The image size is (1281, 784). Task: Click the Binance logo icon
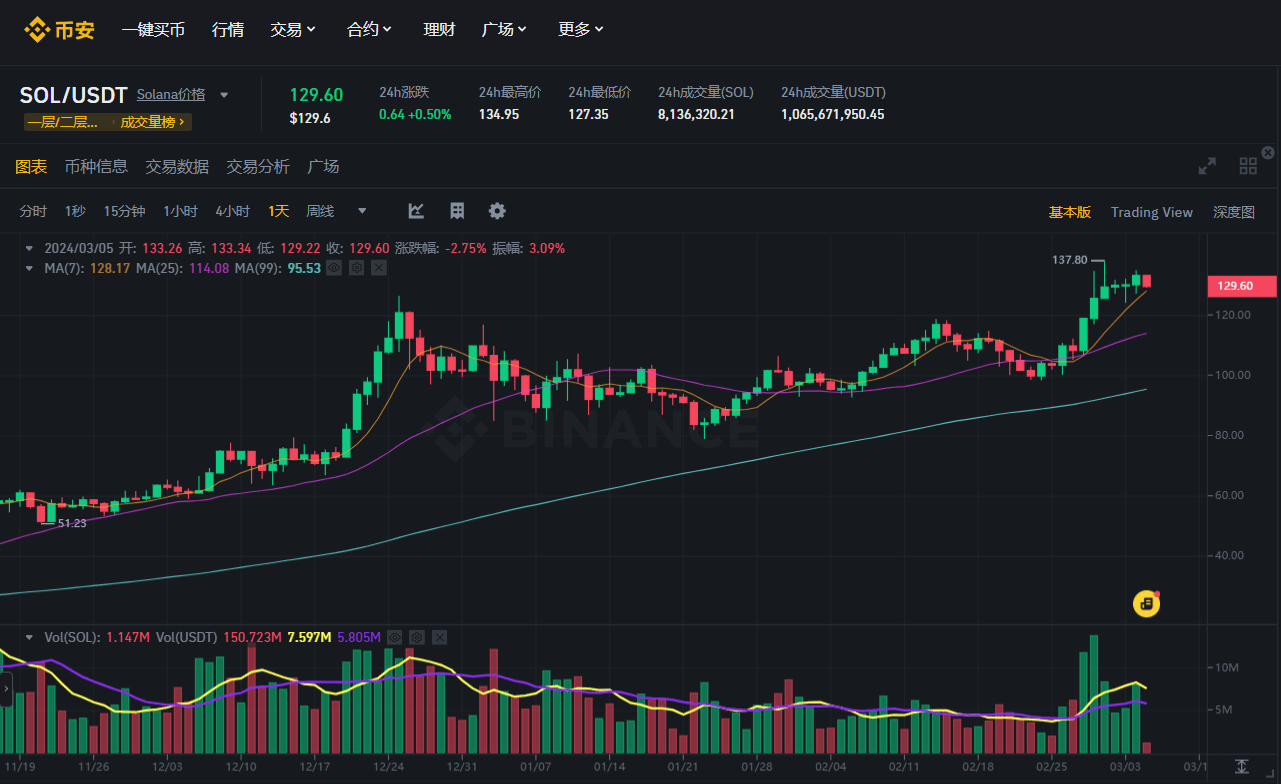37,30
